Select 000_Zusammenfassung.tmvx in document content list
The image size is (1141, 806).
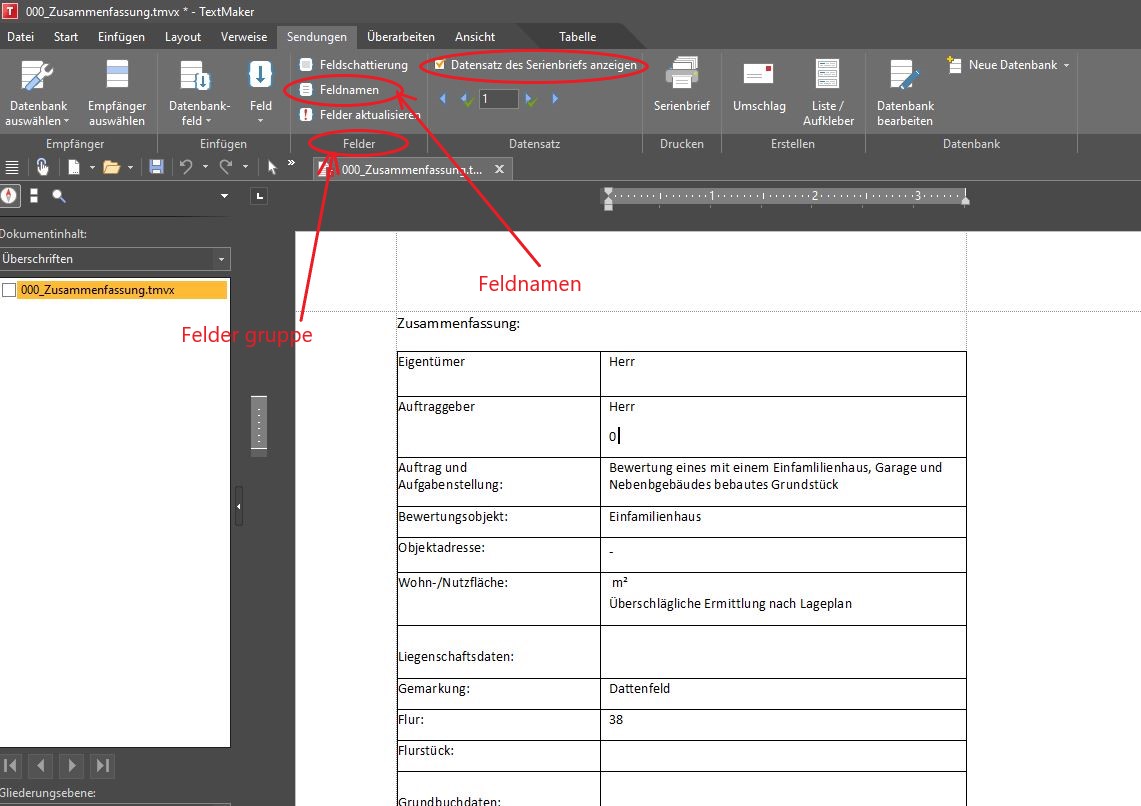[122, 290]
